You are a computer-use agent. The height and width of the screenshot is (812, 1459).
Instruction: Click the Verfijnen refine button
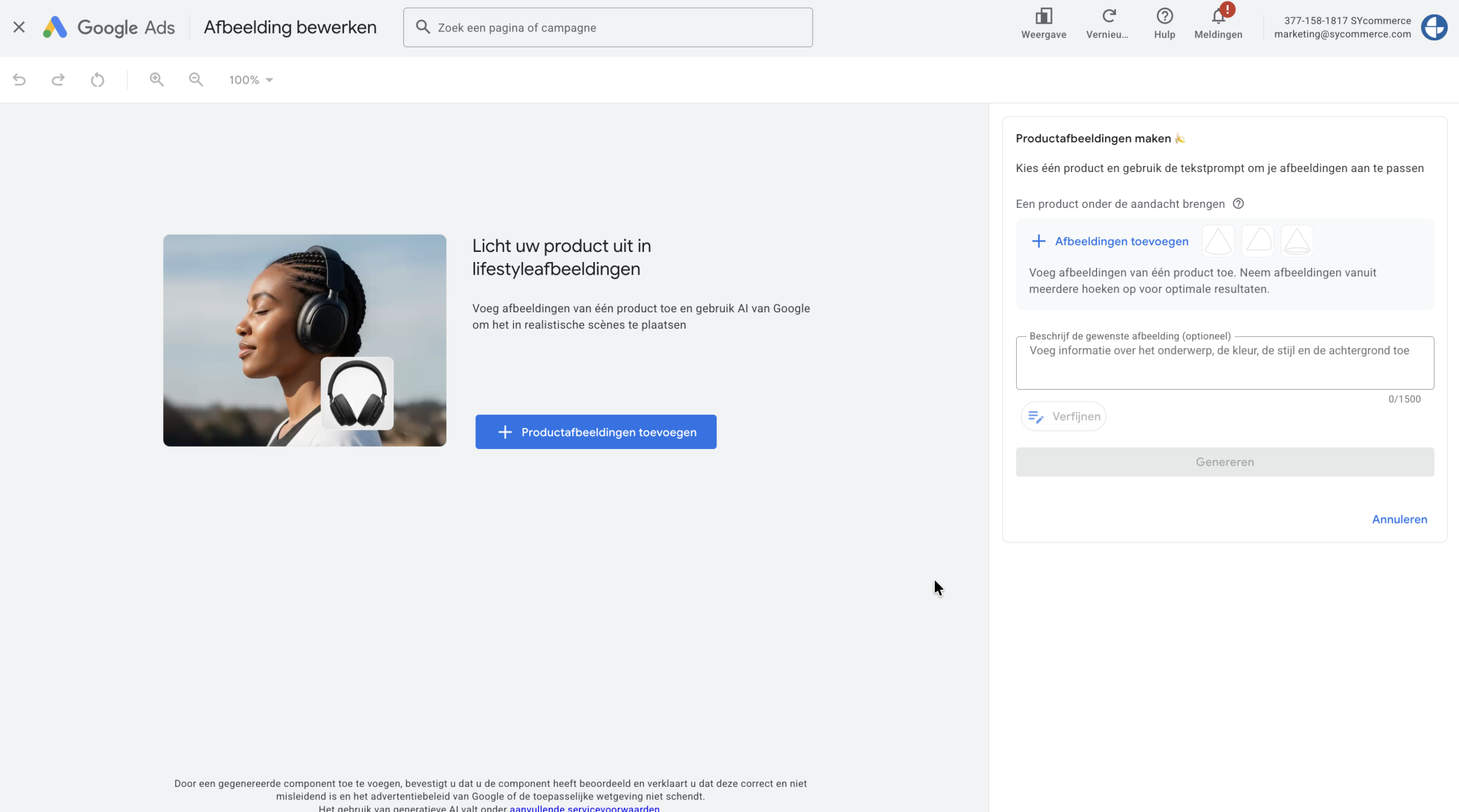pos(1063,417)
